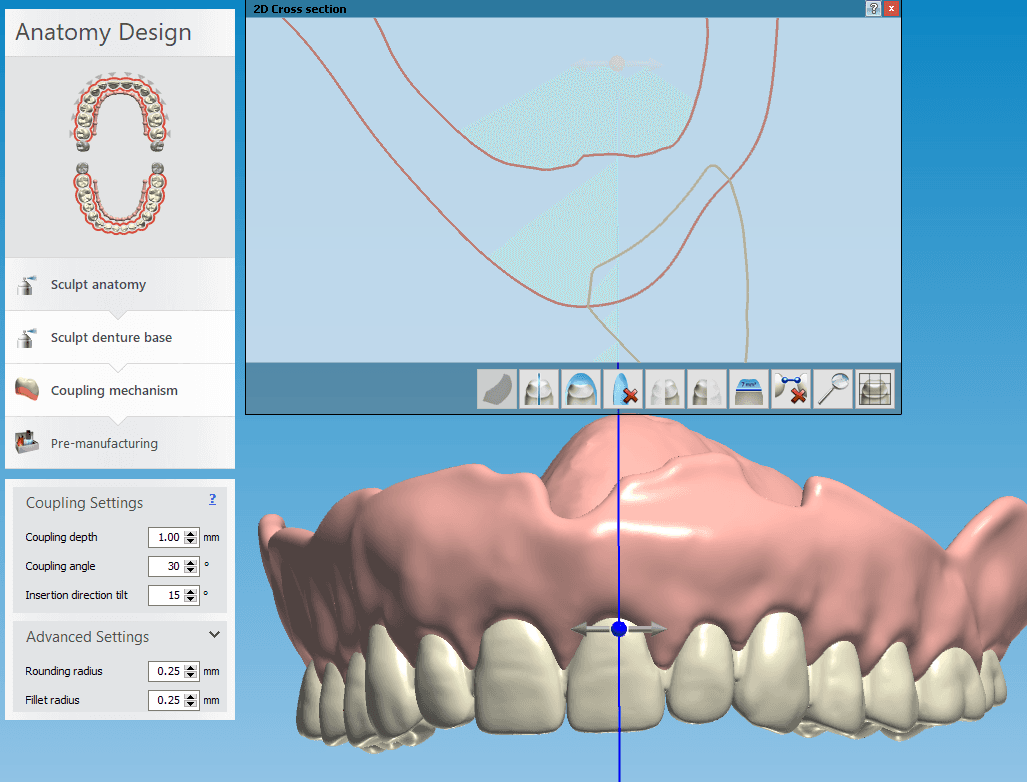
Task: Click the gray surface patch icon
Action: click(x=497, y=389)
